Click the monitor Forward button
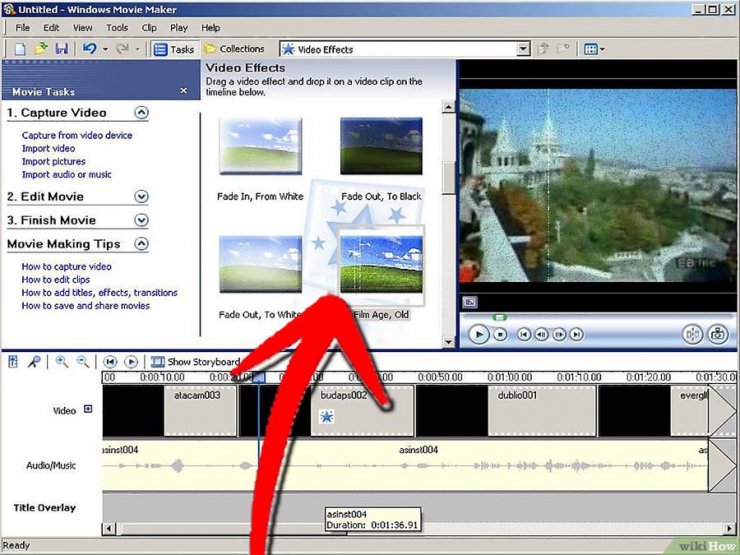 click(x=576, y=334)
